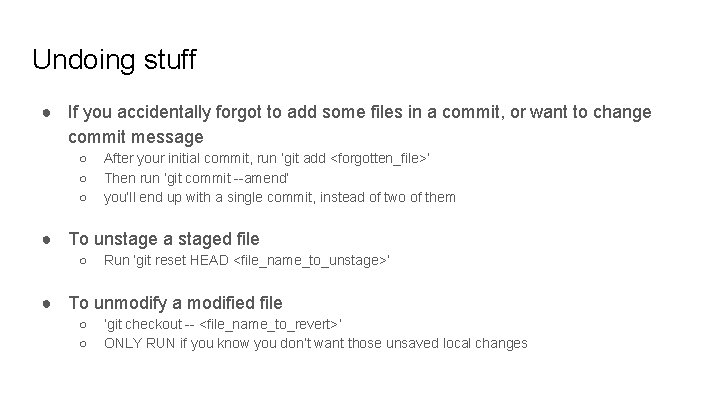This screenshot has height=405, width=720.
Task: Click the 'Undoing stuff' slide title
Action: (x=114, y=60)
